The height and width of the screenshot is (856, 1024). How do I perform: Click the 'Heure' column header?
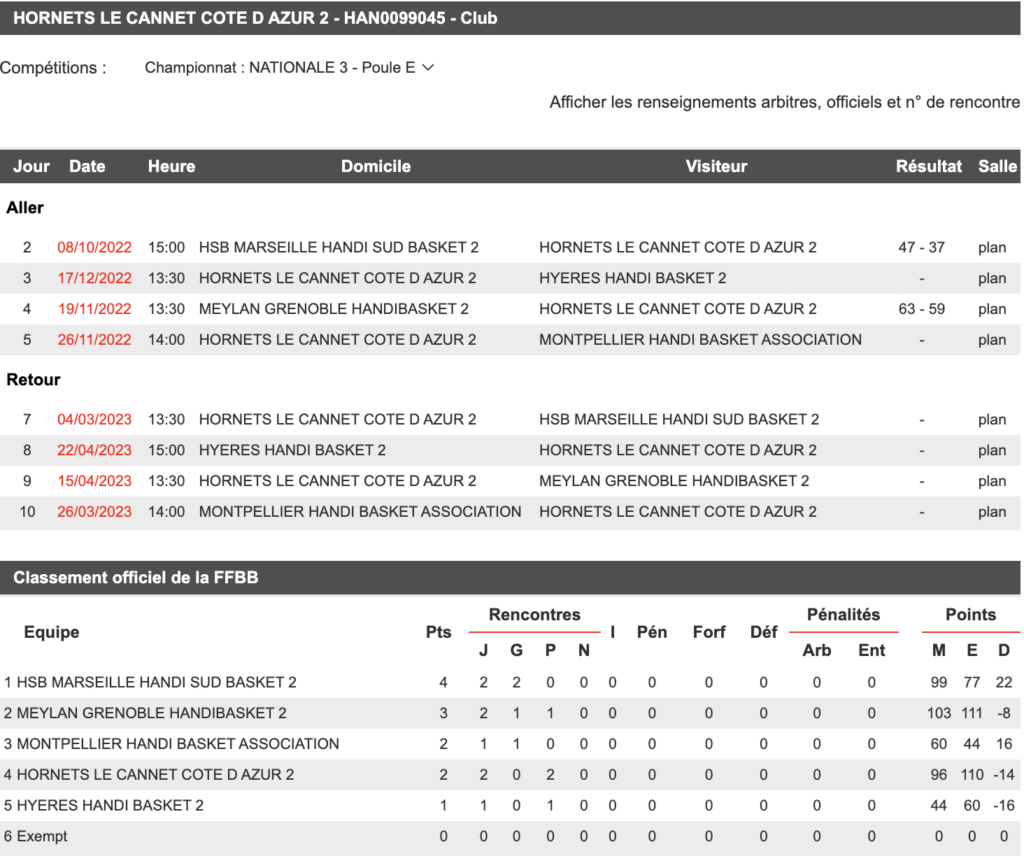coord(171,166)
